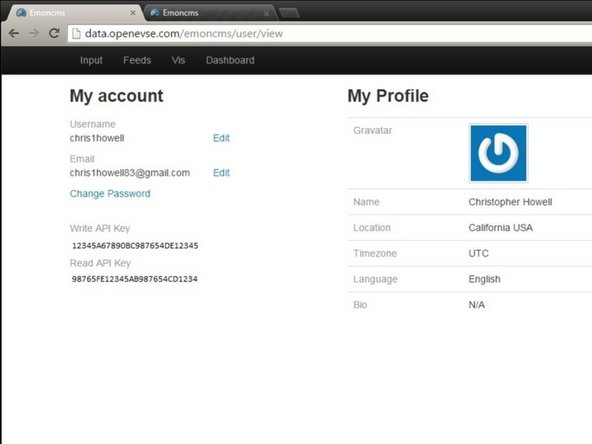Edit the email address

[221, 173]
